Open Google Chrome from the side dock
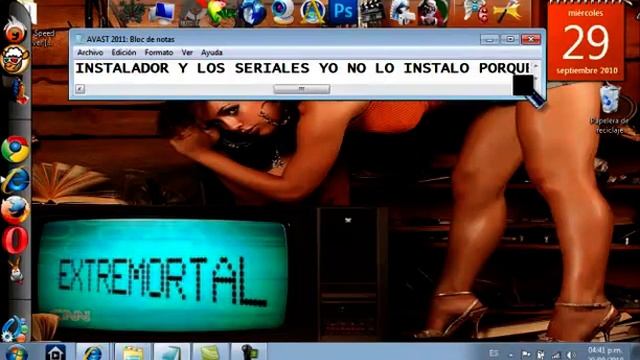640x360 pixels. [x=15, y=149]
